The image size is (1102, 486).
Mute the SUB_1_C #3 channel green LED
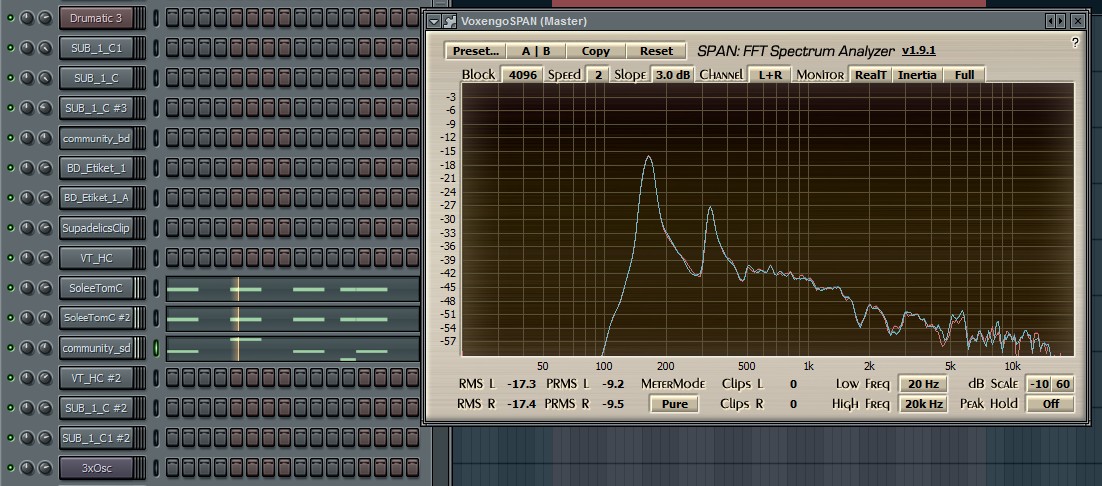click(10, 108)
